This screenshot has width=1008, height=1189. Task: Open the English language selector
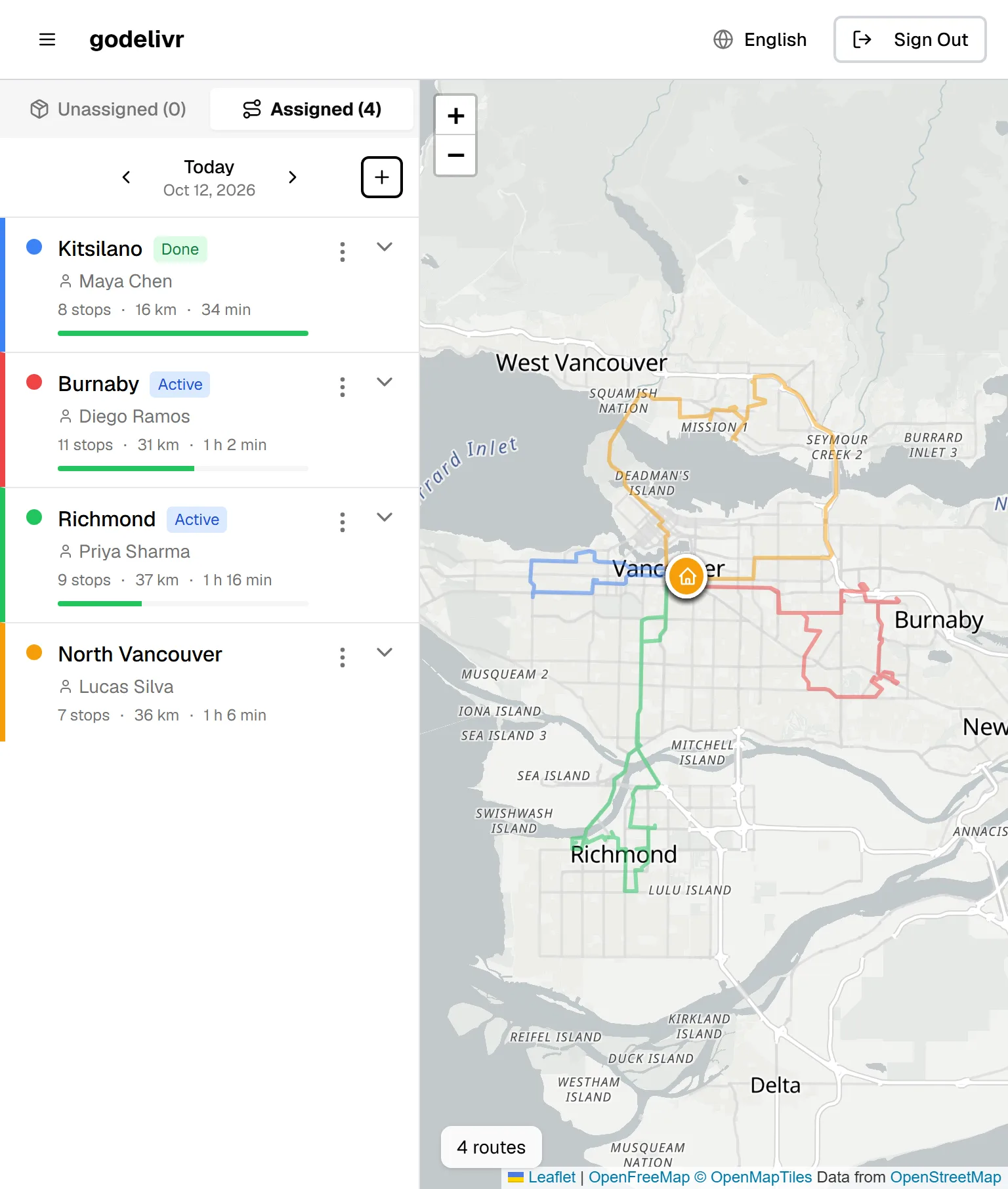point(760,39)
